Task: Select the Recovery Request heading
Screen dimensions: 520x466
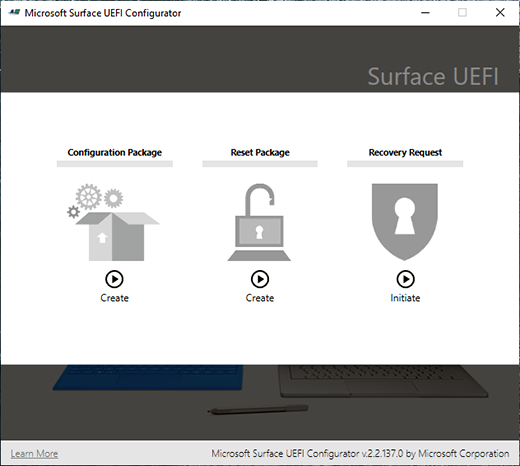Action: tap(405, 153)
